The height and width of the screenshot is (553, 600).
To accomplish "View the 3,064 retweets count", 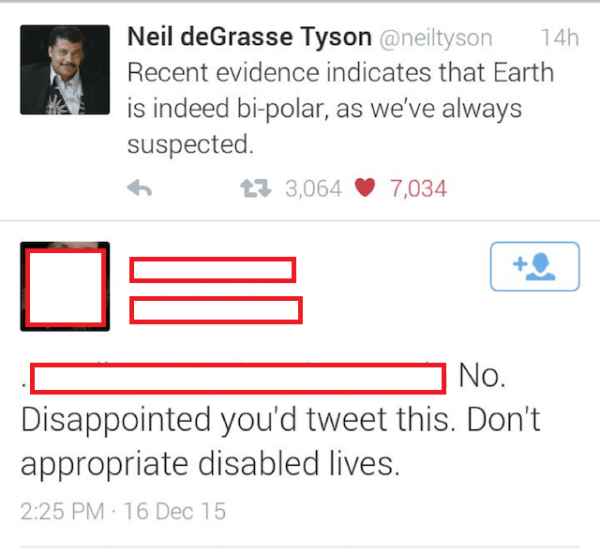I will (313, 188).
